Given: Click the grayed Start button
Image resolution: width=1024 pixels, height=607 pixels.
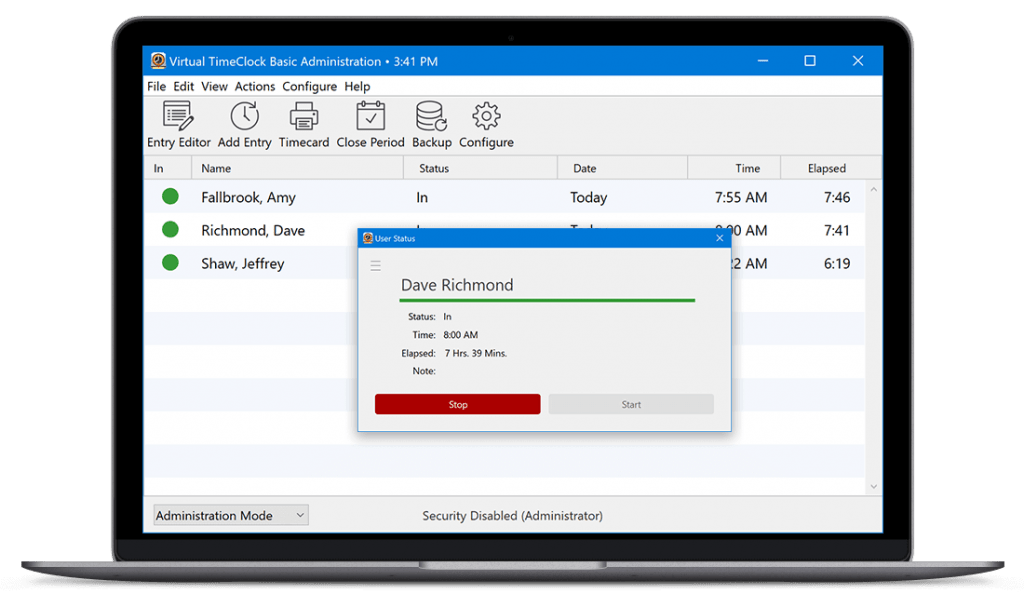Looking at the screenshot, I should 631,404.
